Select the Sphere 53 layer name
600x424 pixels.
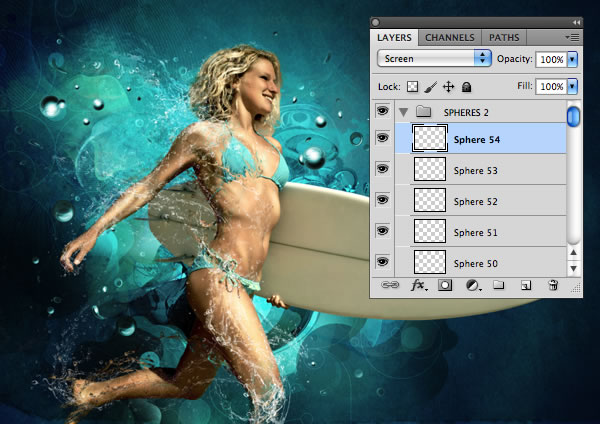click(476, 171)
